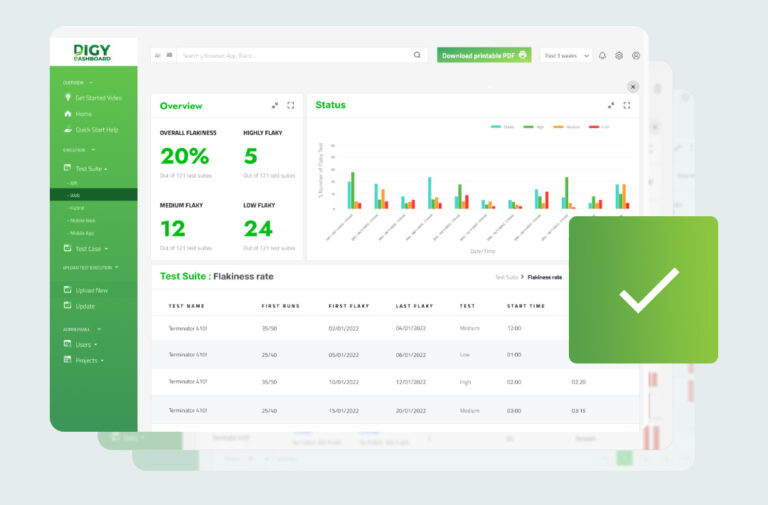This screenshot has width=768, height=505.
Task: Open the user profile icon
Action: [x=636, y=56]
